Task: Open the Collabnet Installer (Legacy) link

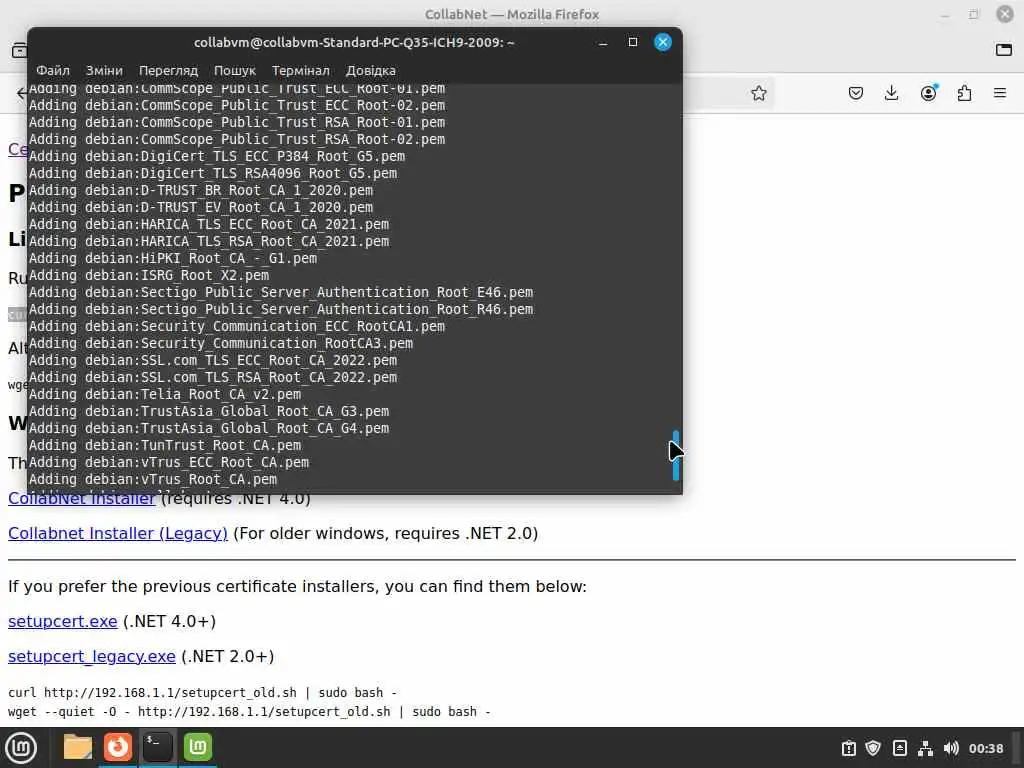Action: point(118,534)
